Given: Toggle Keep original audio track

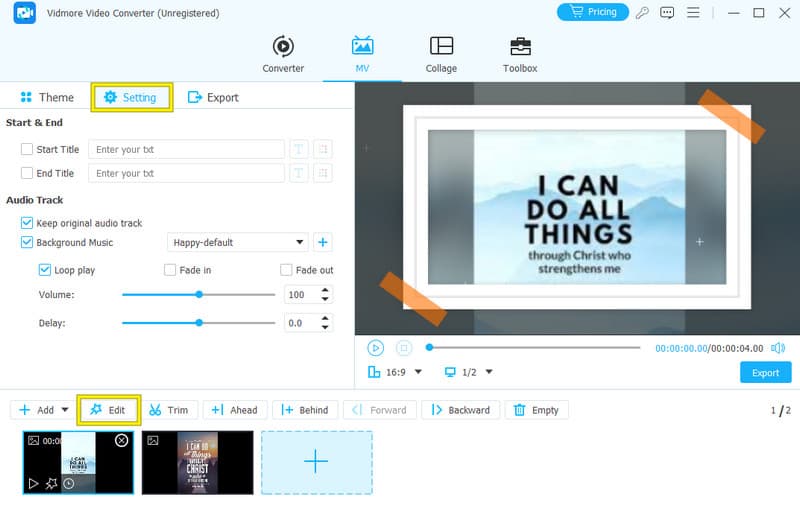Looking at the screenshot, I should tap(27, 223).
